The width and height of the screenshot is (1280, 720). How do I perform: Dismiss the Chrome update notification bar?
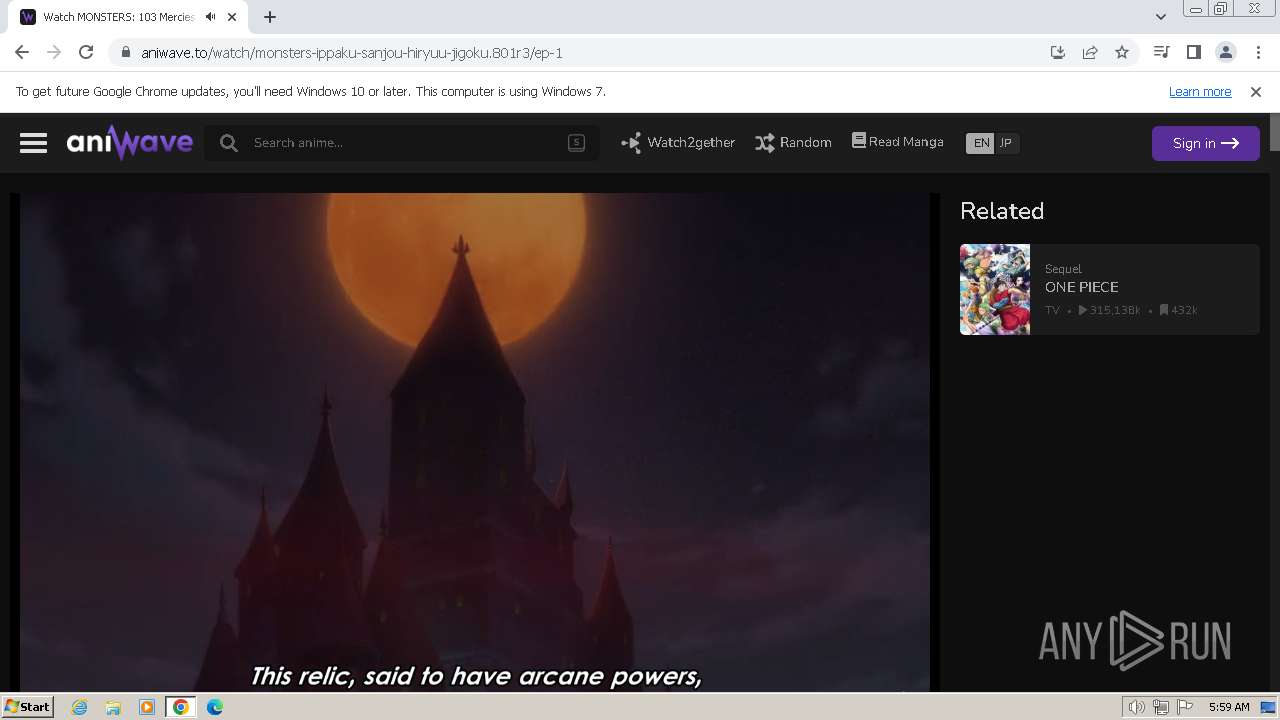(1256, 92)
